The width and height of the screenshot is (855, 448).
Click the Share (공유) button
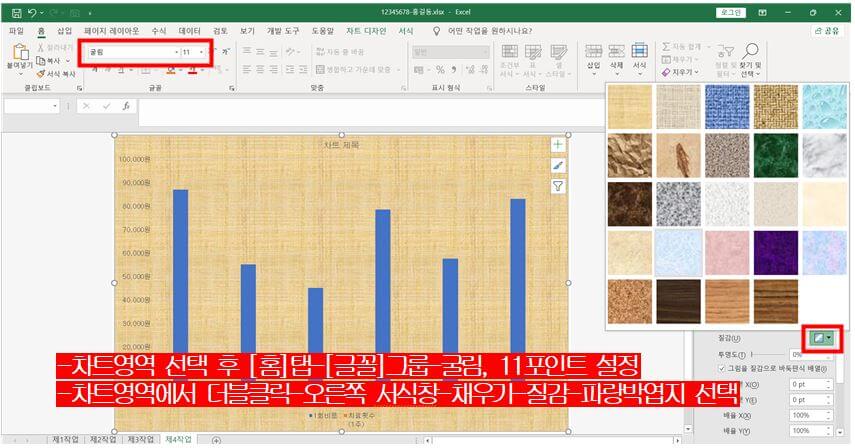click(827, 31)
